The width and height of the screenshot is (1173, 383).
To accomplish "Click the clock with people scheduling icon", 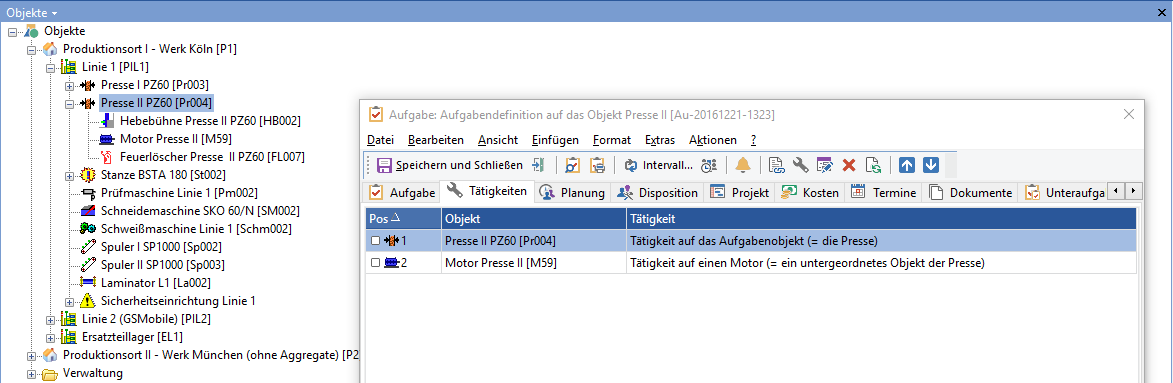I will click(x=709, y=165).
